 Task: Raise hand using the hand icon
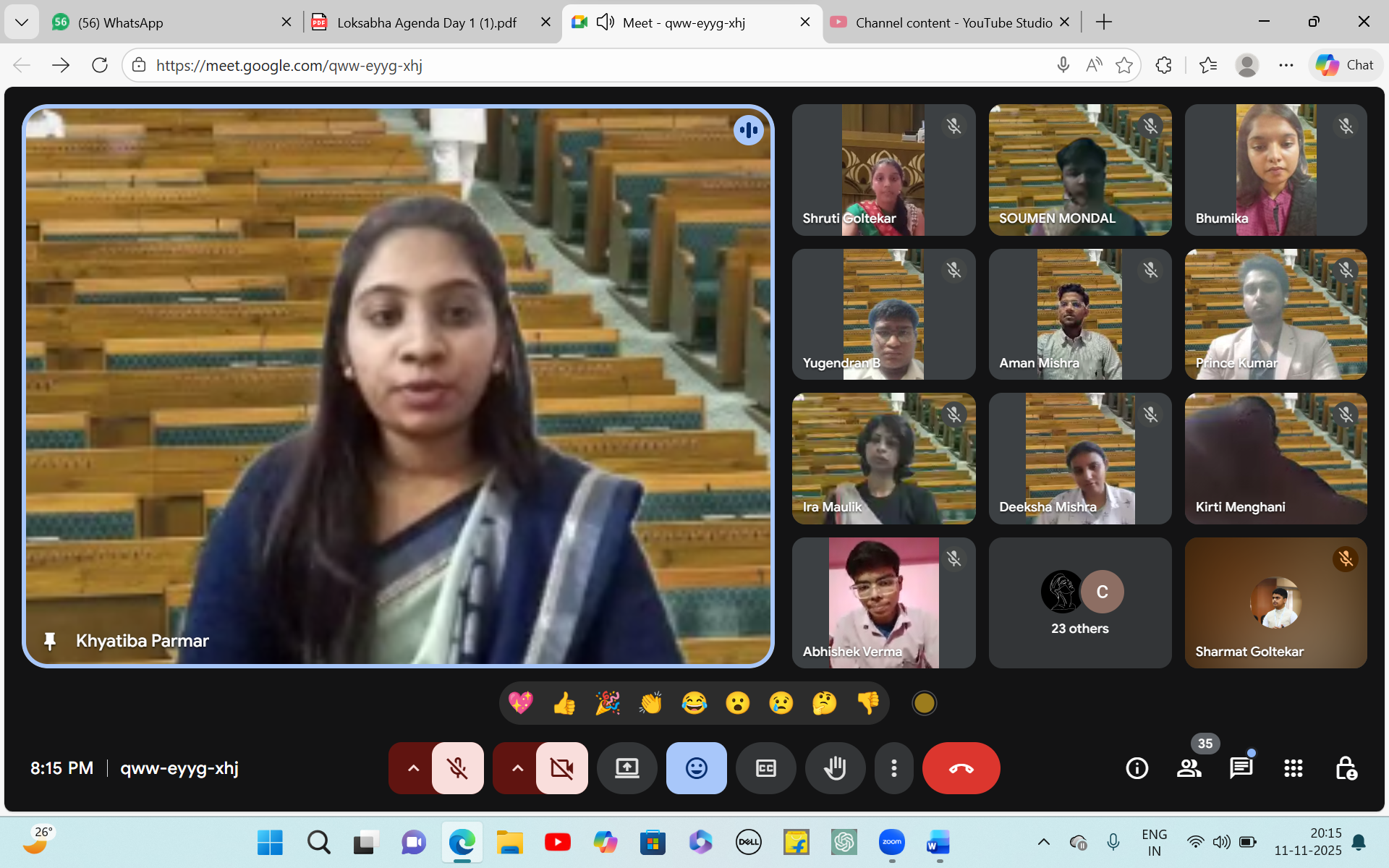click(835, 768)
